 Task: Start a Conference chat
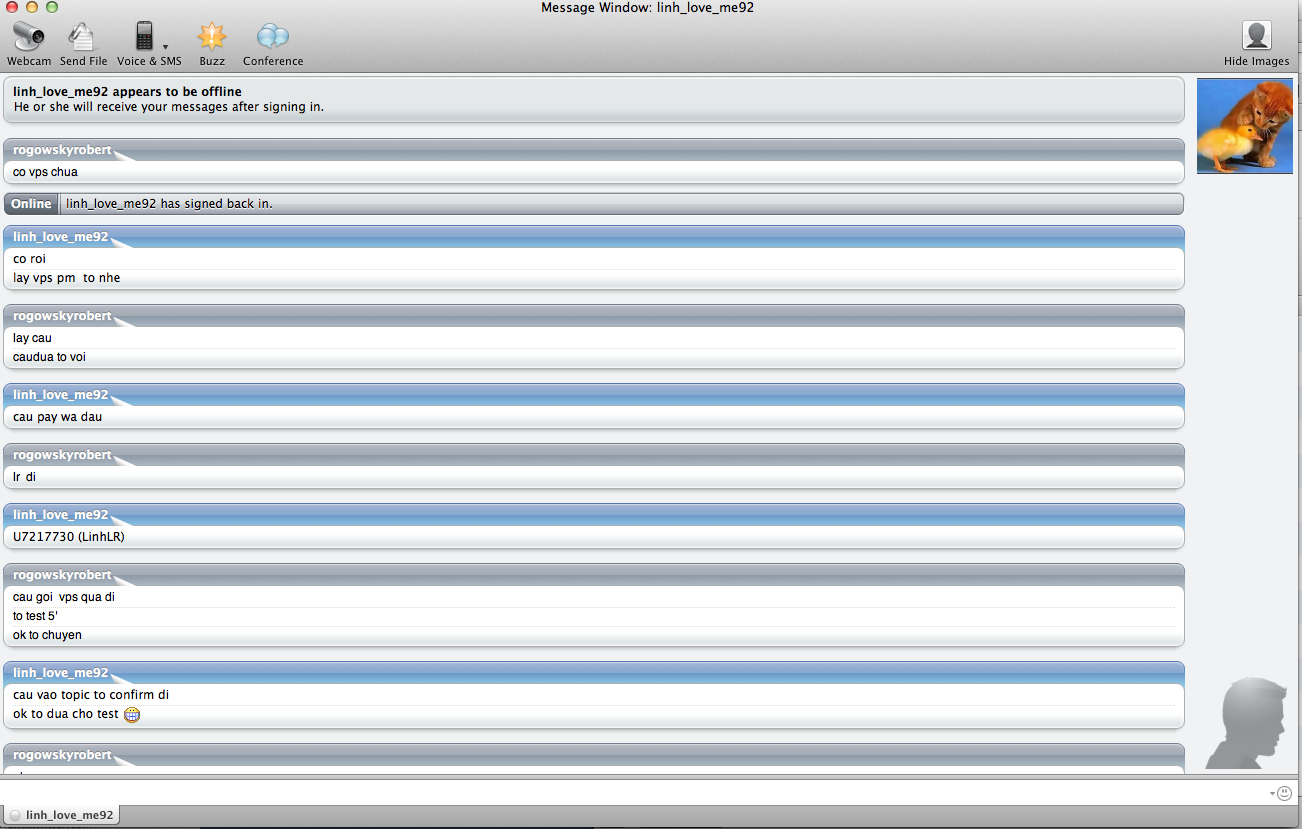[x=273, y=45]
